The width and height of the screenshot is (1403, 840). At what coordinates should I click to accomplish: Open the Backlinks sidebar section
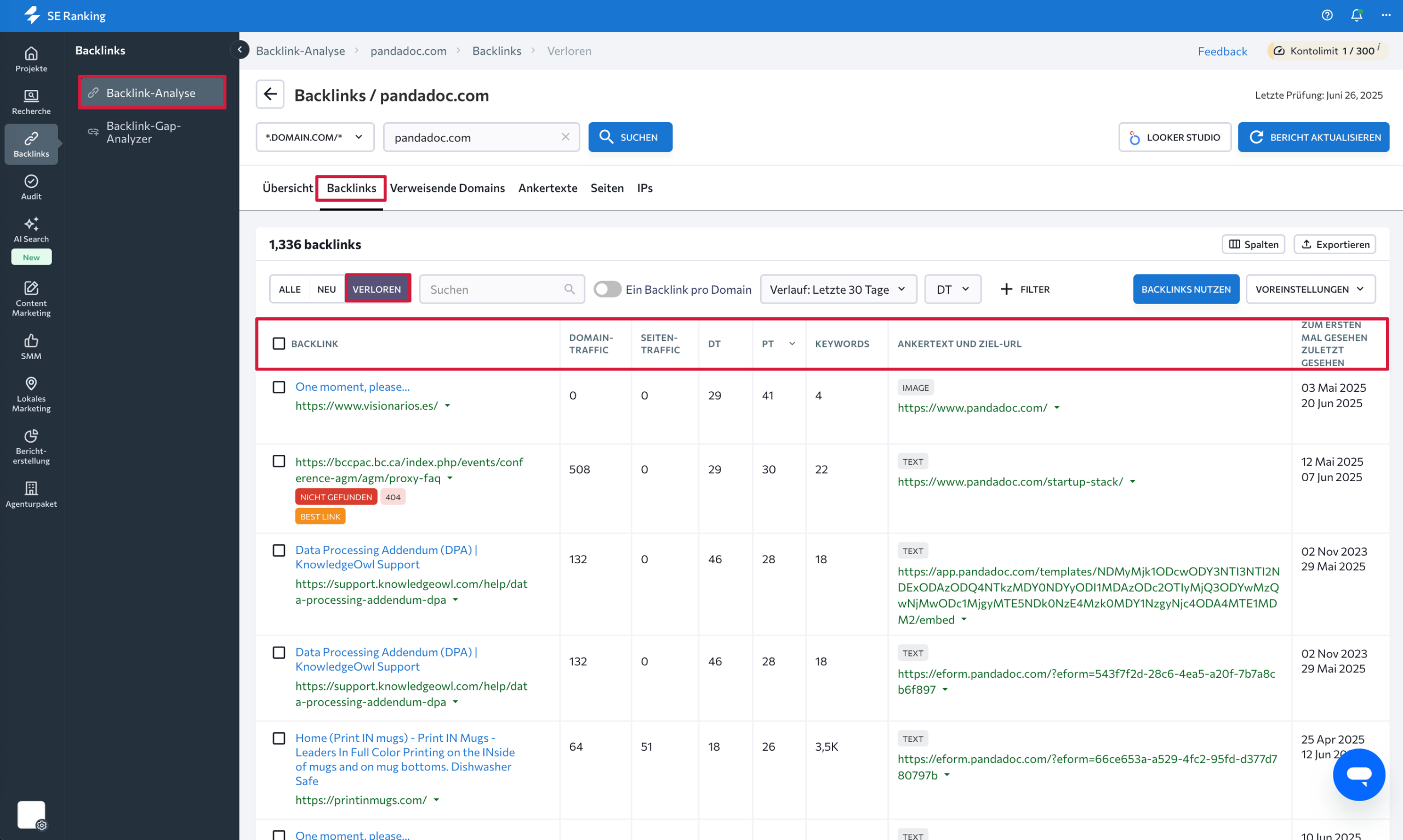coord(31,144)
